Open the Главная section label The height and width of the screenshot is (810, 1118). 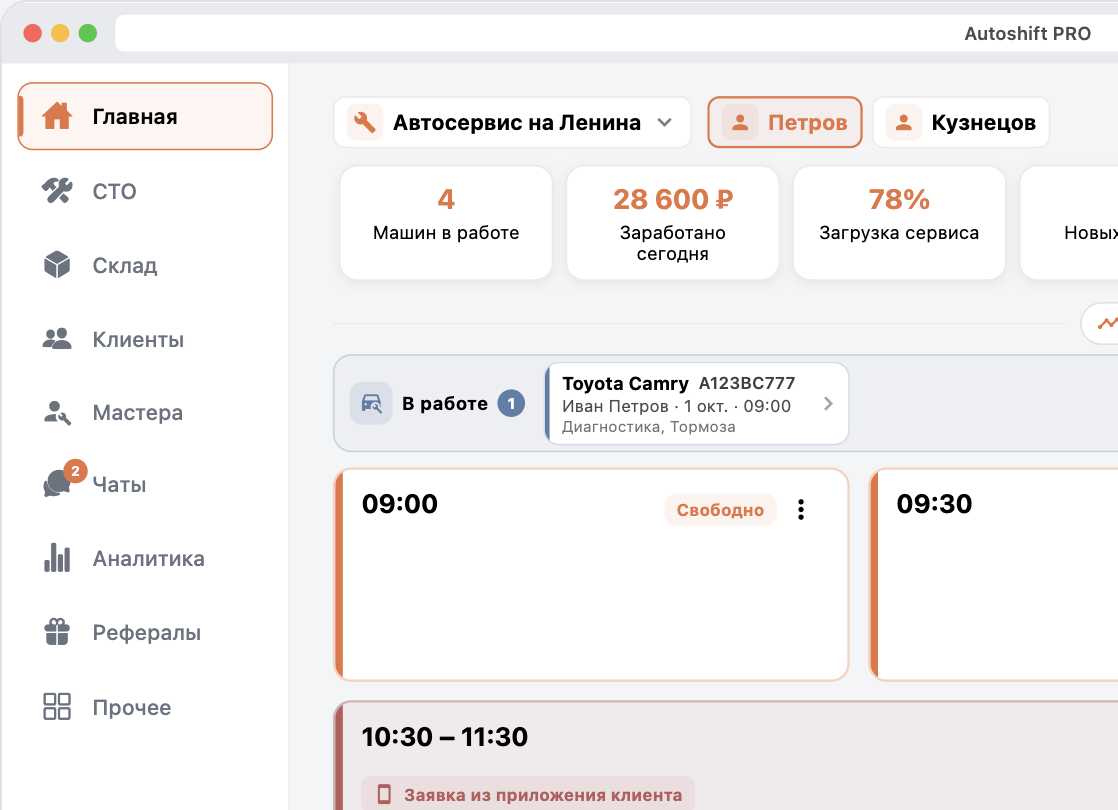(135, 117)
